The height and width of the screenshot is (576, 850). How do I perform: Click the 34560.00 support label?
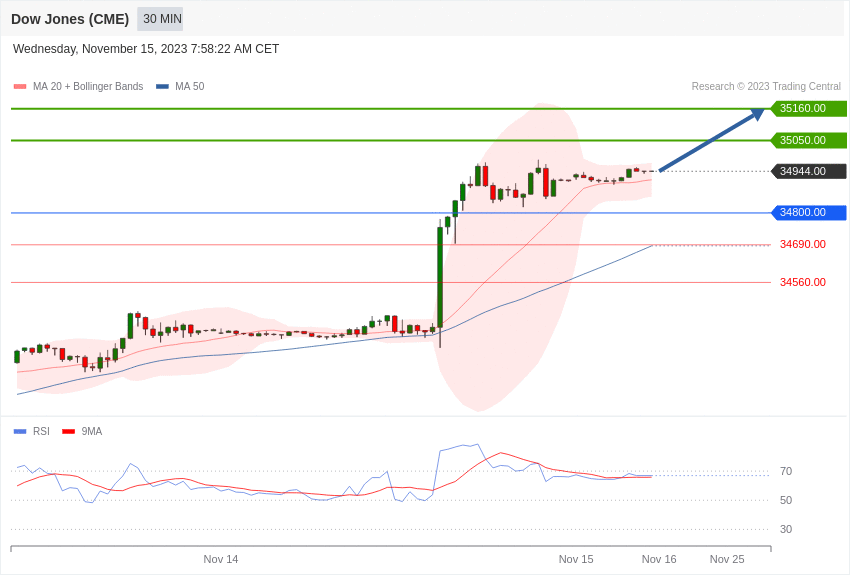coord(803,282)
